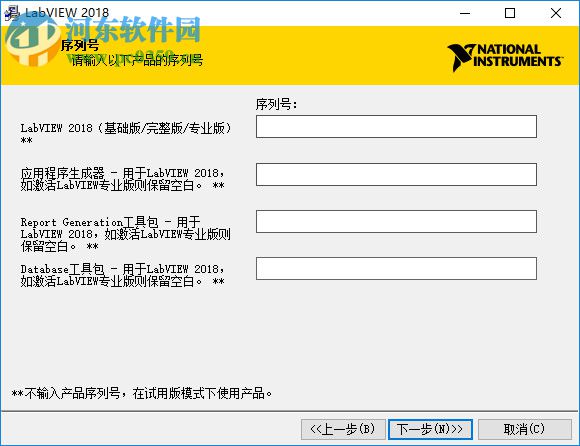
Task: Select the Report Generation工具包 serial number field
Action: [396, 222]
